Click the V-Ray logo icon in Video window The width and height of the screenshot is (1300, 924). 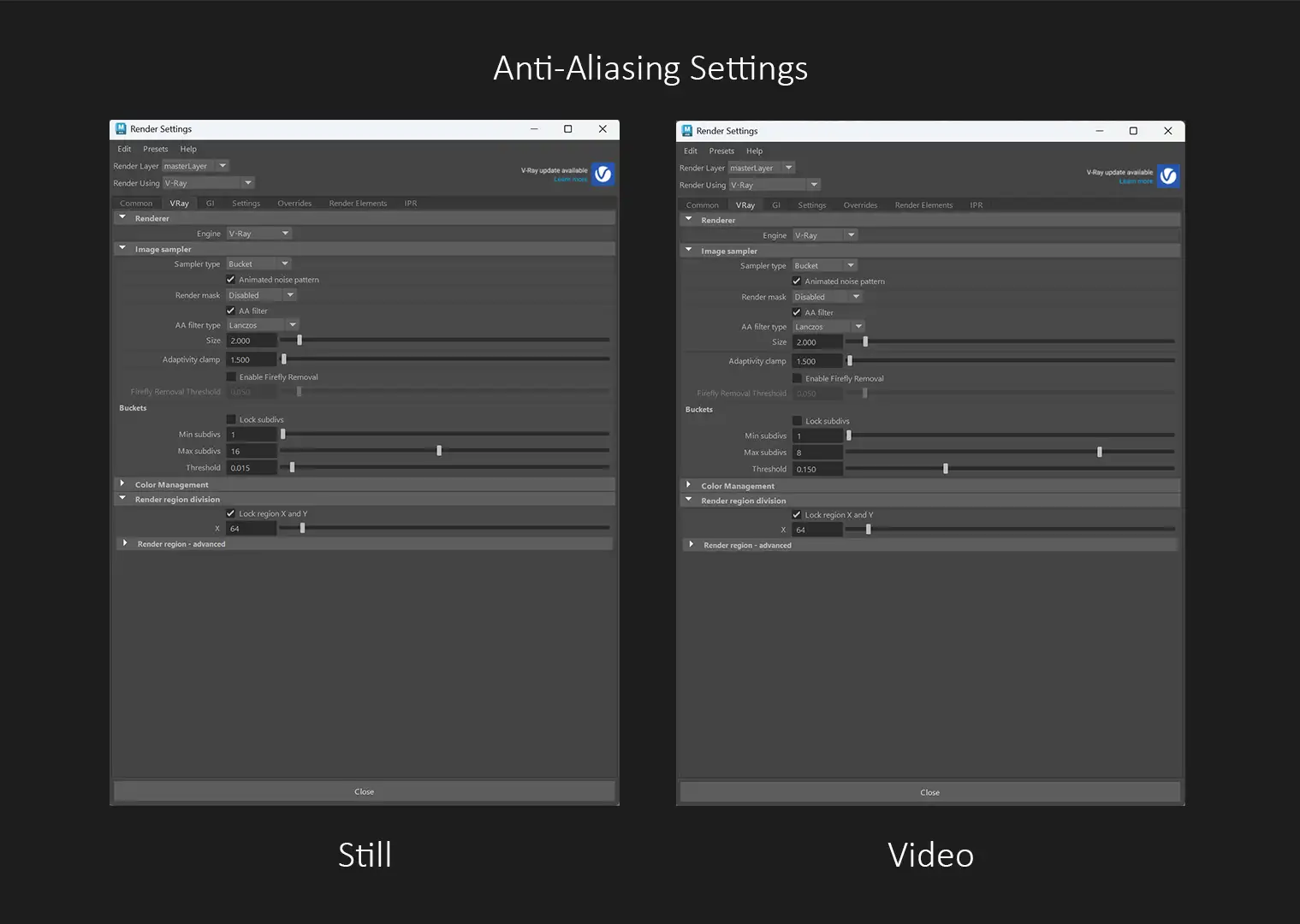click(x=1168, y=176)
